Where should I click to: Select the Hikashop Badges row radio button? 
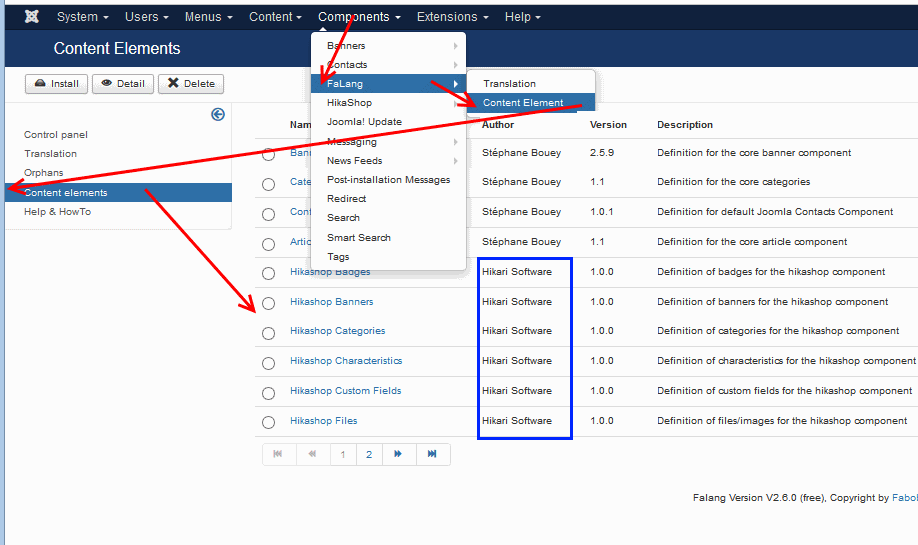(x=268, y=273)
